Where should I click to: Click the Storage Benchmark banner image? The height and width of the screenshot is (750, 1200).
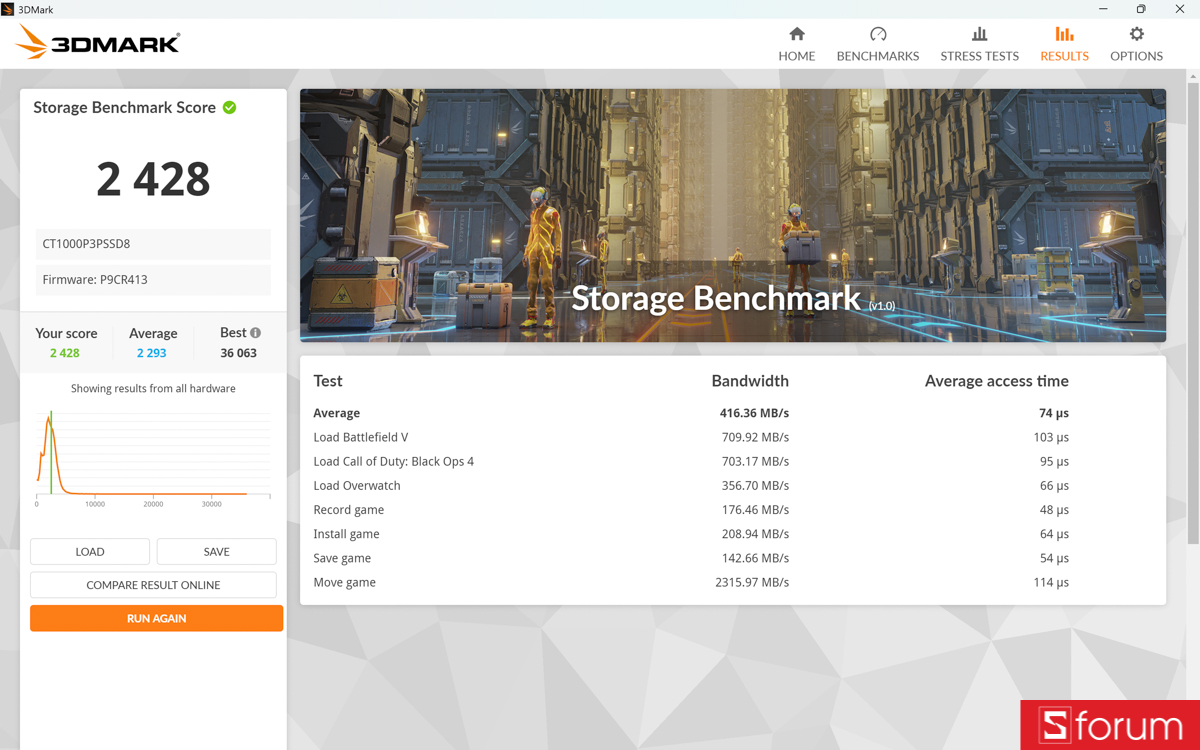pyautogui.click(x=733, y=215)
